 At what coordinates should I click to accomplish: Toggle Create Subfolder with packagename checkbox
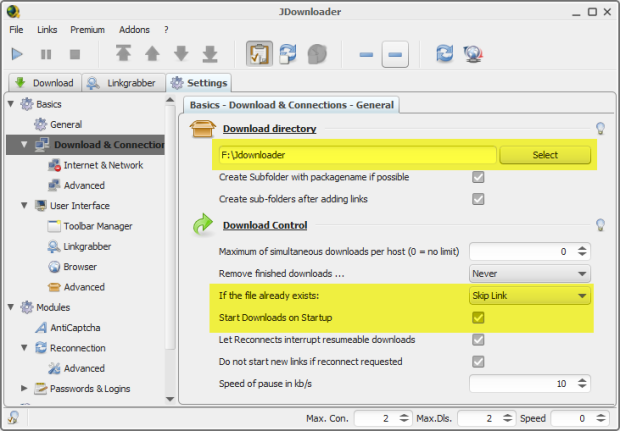coord(478,177)
